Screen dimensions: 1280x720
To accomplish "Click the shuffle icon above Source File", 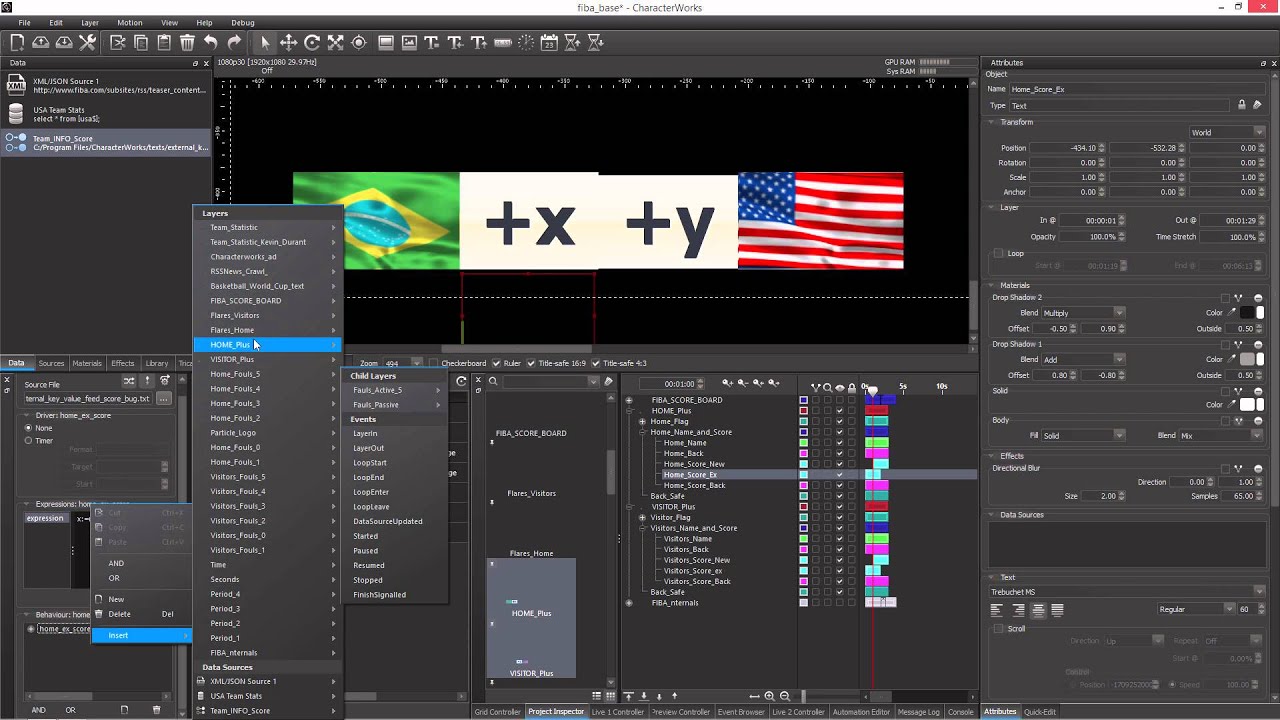I will [128, 381].
